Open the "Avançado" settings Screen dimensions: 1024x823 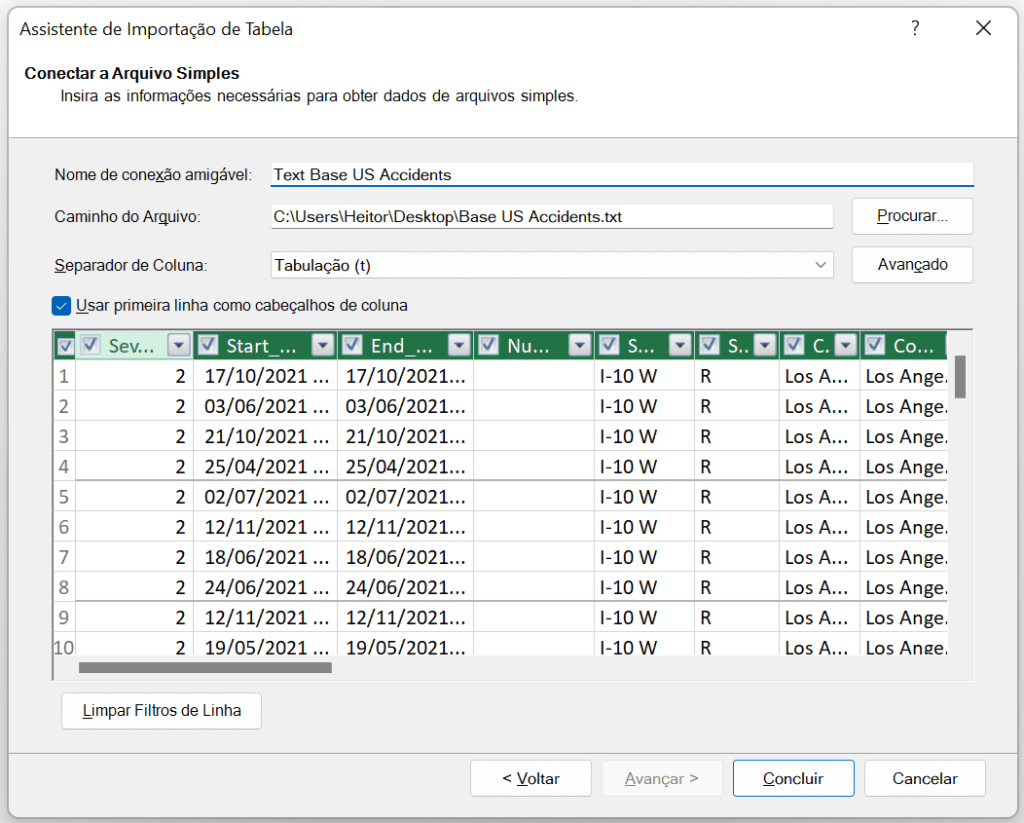click(911, 265)
